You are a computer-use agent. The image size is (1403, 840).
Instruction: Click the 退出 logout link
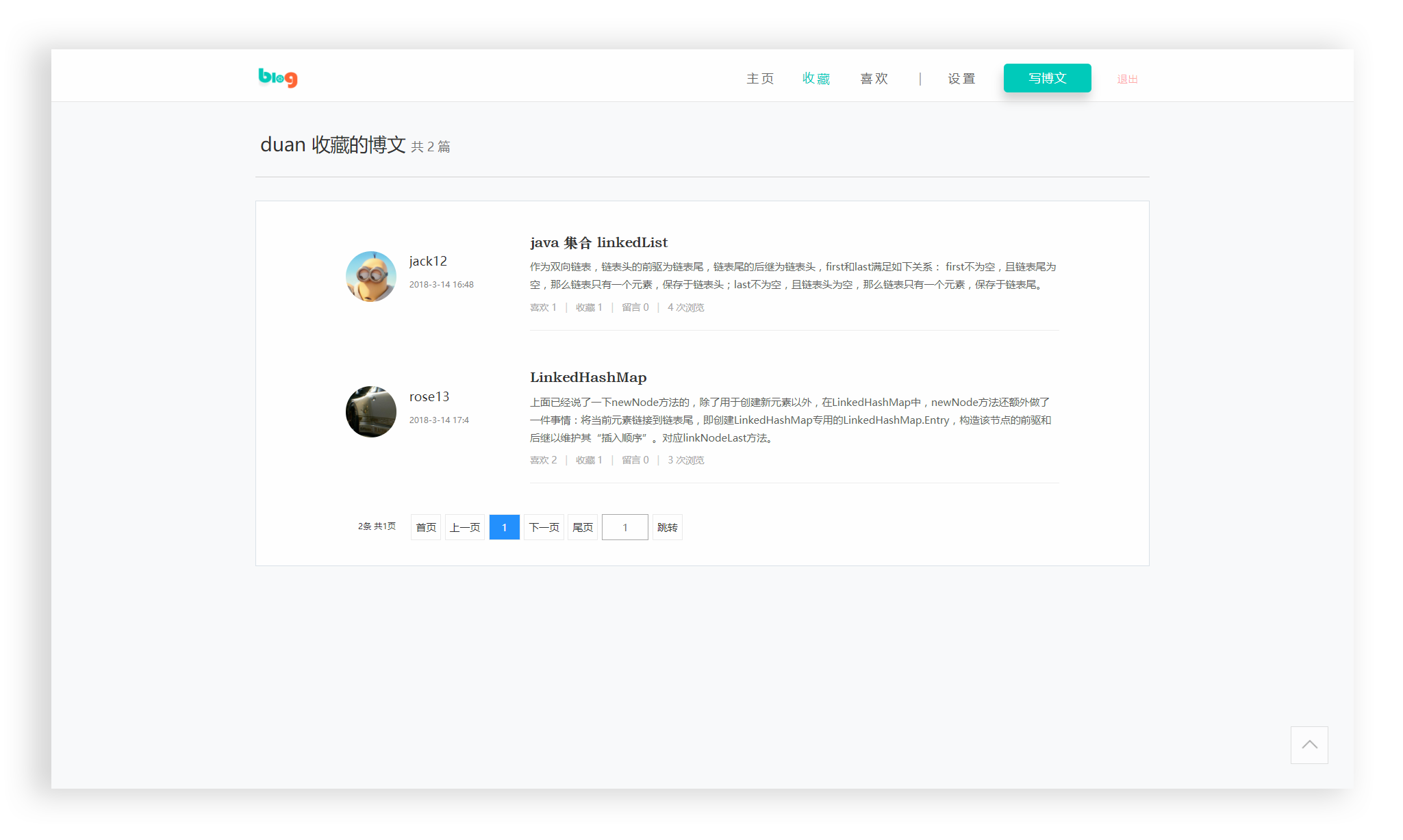tap(1127, 79)
